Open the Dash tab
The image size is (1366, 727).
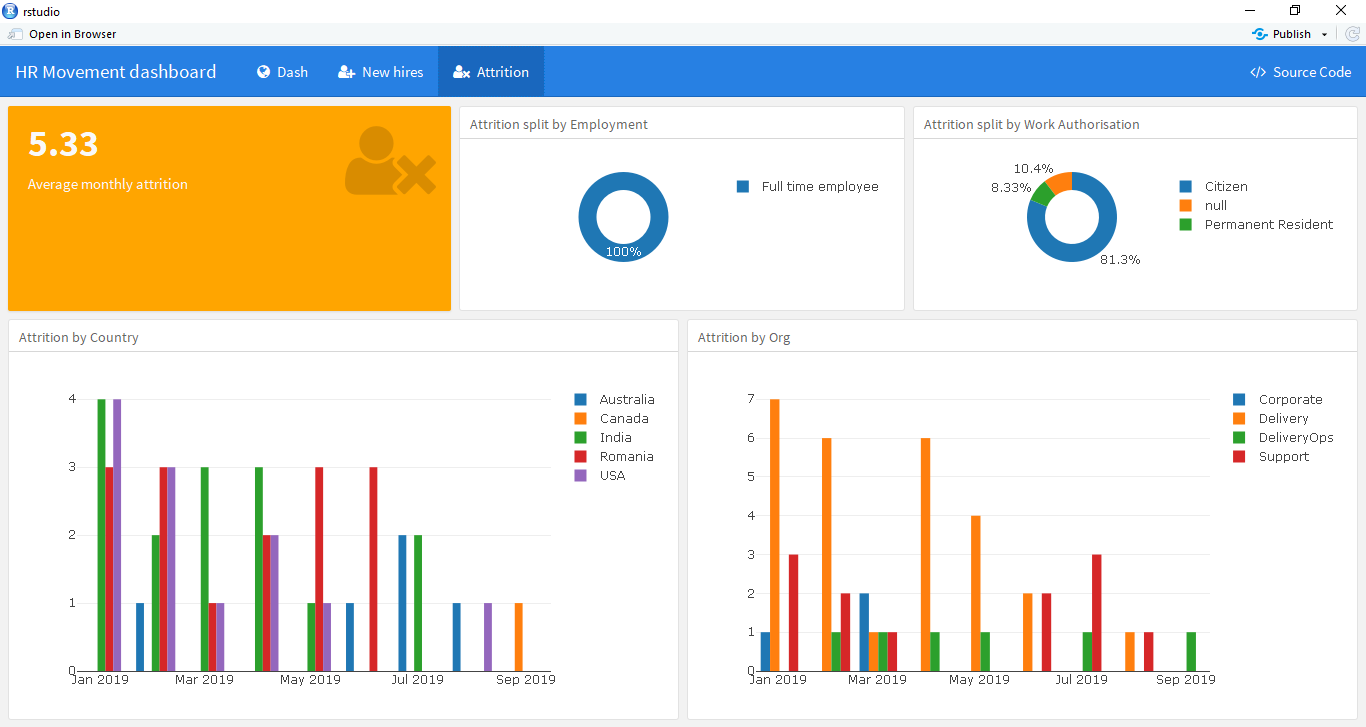pyautogui.click(x=282, y=72)
